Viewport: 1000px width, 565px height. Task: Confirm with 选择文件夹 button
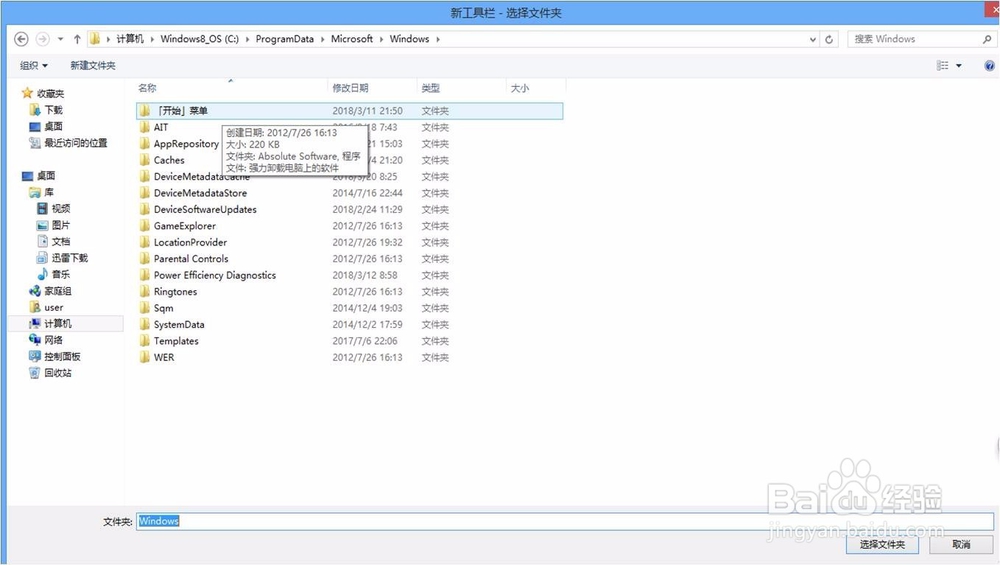pos(882,545)
